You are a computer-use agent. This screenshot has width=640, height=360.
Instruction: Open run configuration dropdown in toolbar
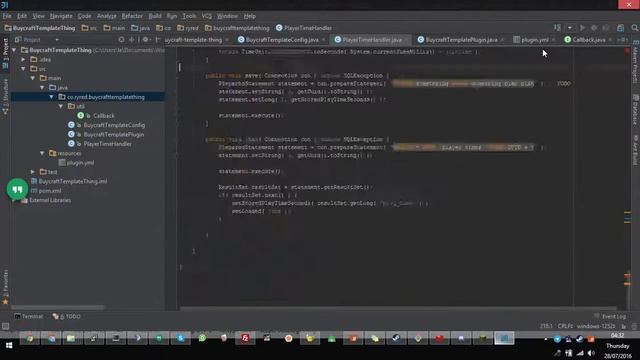click(x=569, y=28)
